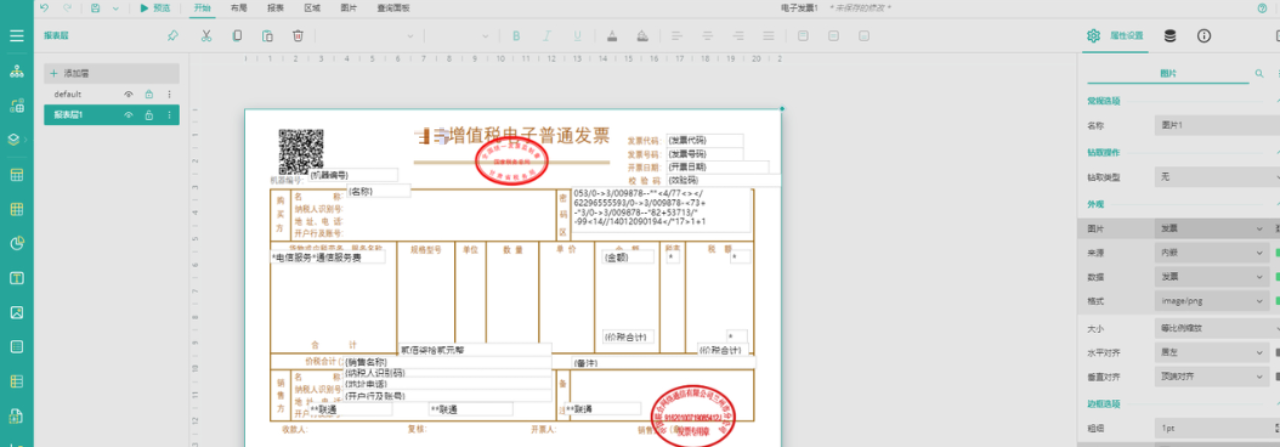Open the 水平对齐 dropdown
This screenshot has width=1280, height=447.
(x=1211, y=353)
